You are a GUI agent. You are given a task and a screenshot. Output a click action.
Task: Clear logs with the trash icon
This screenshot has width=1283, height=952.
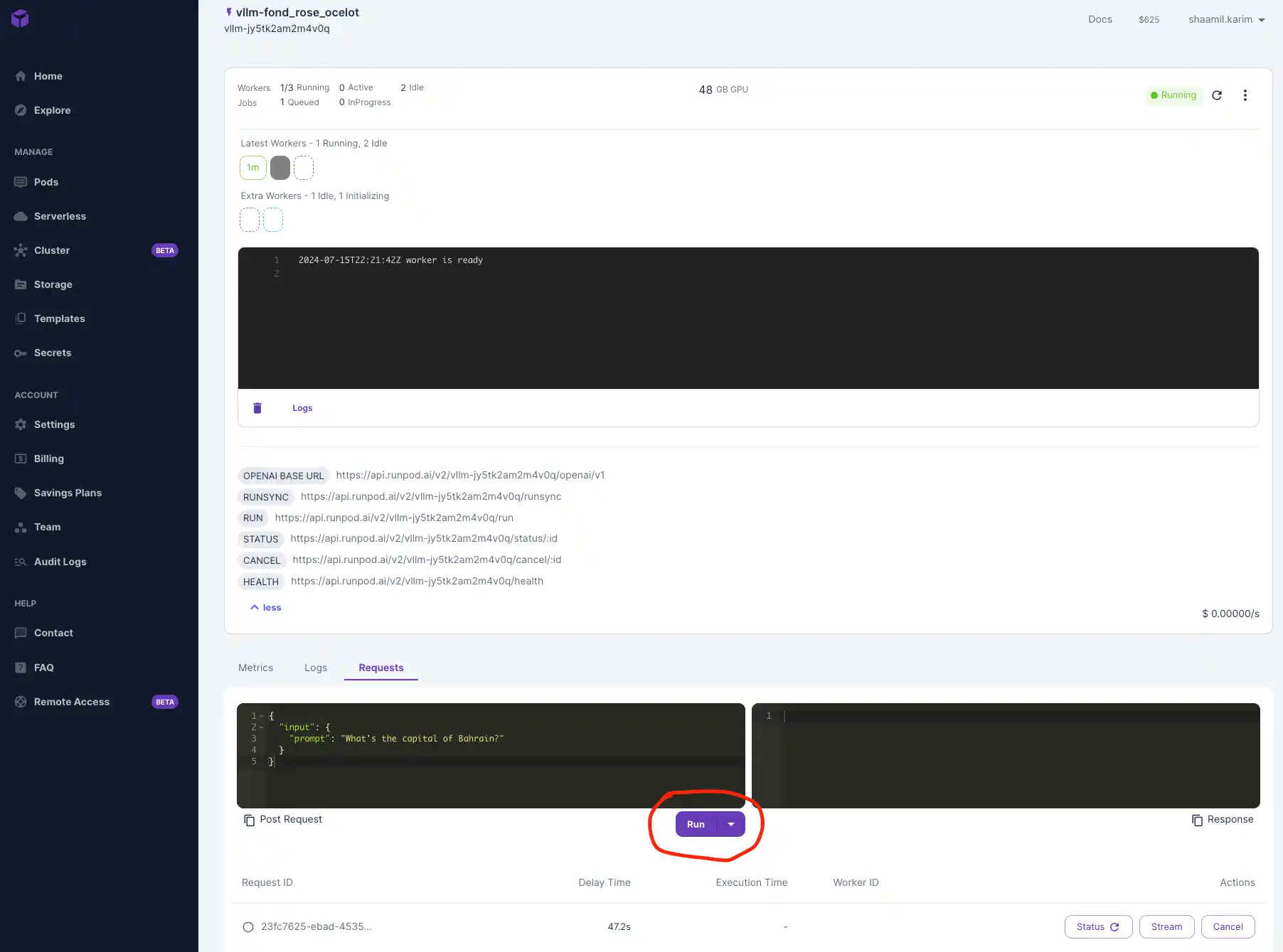[257, 408]
